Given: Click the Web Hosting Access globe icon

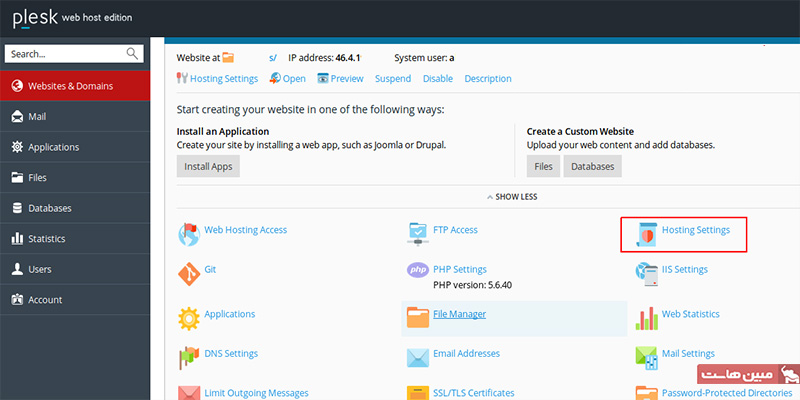Looking at the screenshot, I should click(188, 234).
